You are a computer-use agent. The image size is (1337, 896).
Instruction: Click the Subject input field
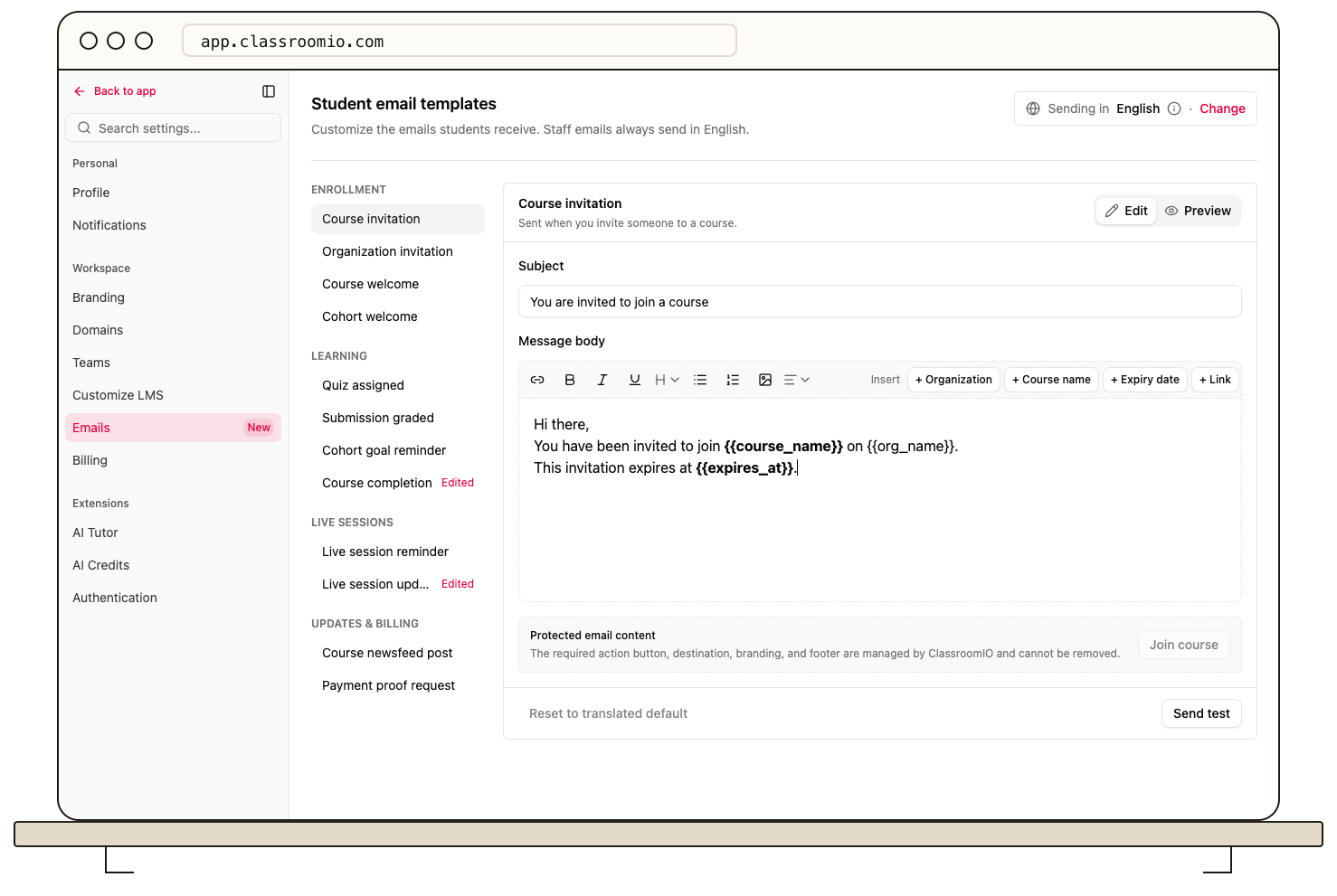pyautogui.click(x=879, y=302)
